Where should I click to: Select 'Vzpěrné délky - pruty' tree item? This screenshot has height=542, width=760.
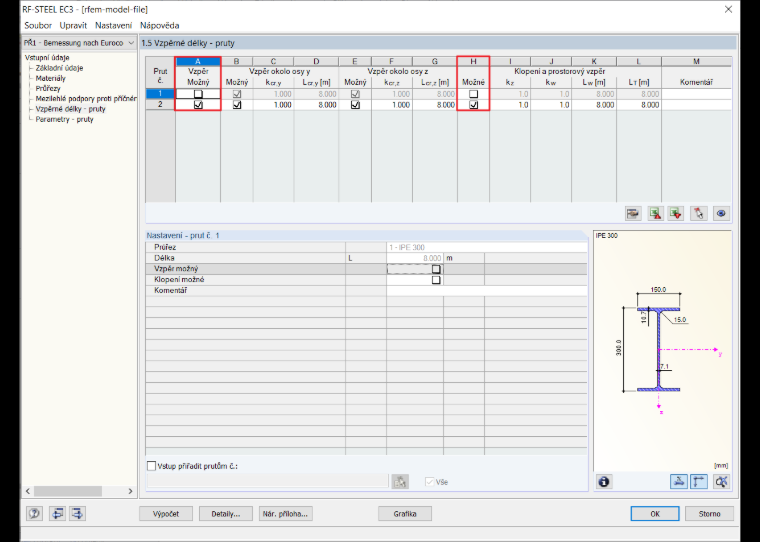[x=70, y=109]
